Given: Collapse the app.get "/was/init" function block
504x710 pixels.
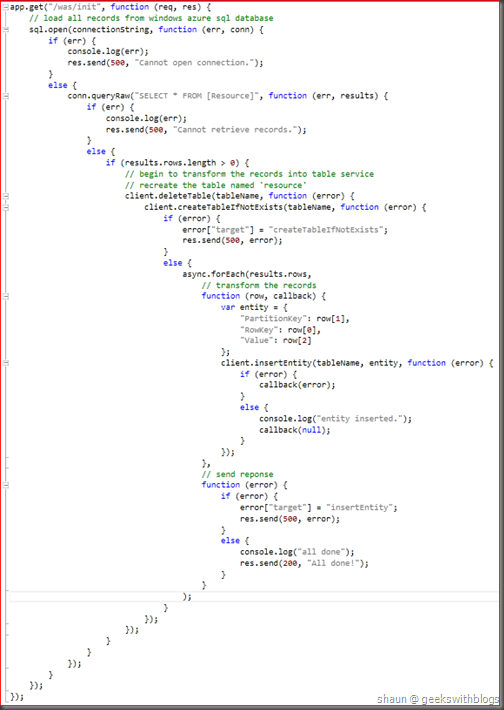Looking at the screenshot, I should pos(6,7).
